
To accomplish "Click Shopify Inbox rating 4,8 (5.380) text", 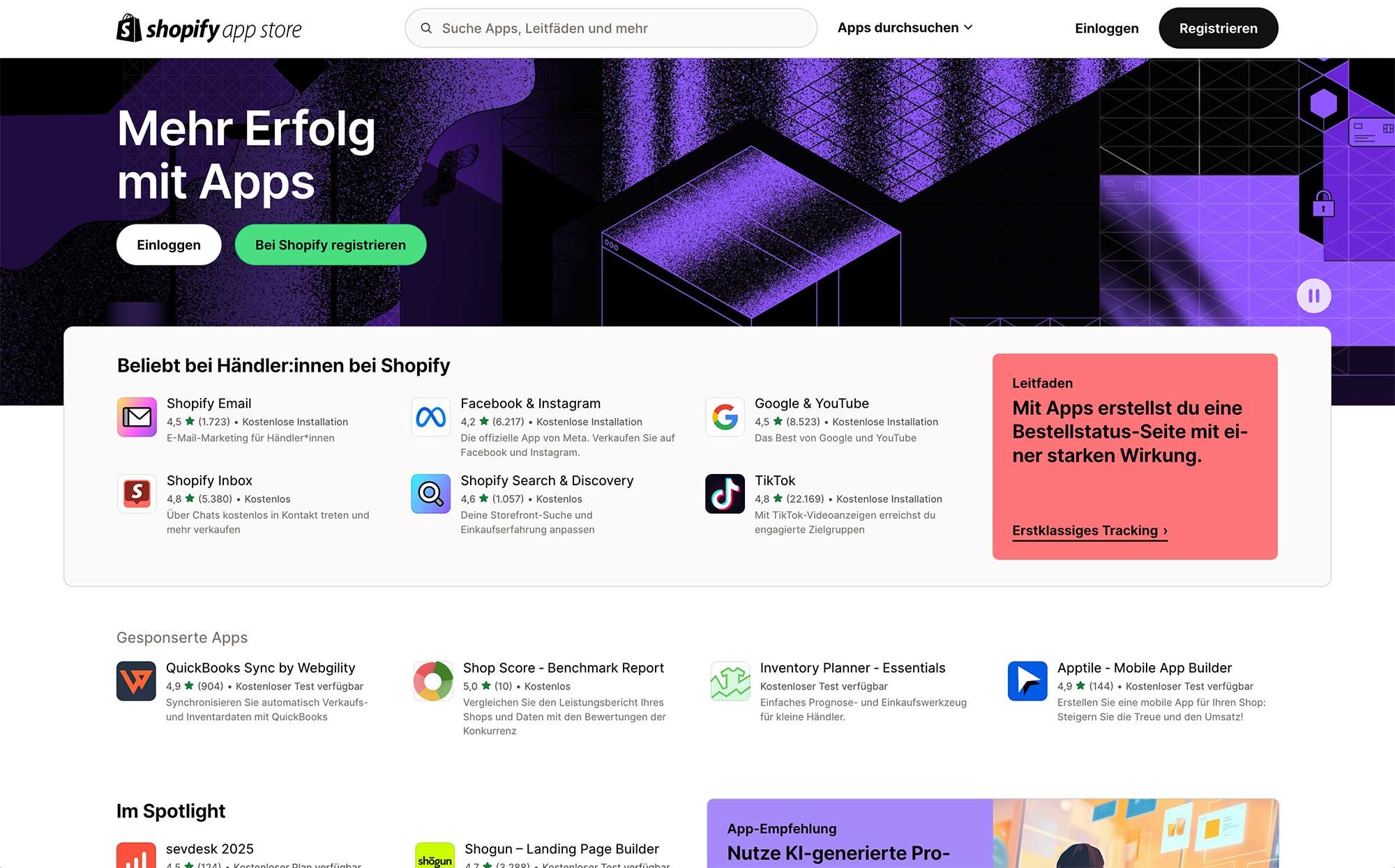I will (x=199, y=499).
